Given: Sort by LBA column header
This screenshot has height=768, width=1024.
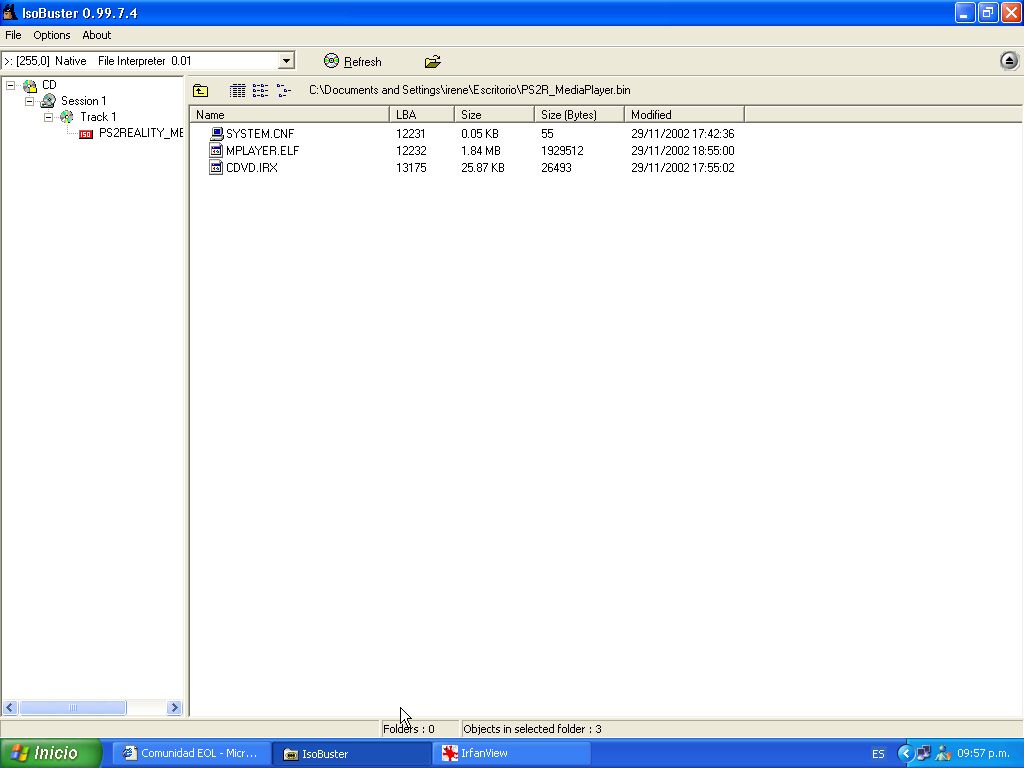Looking at the screenshot, I should click(x=422, y=115).
